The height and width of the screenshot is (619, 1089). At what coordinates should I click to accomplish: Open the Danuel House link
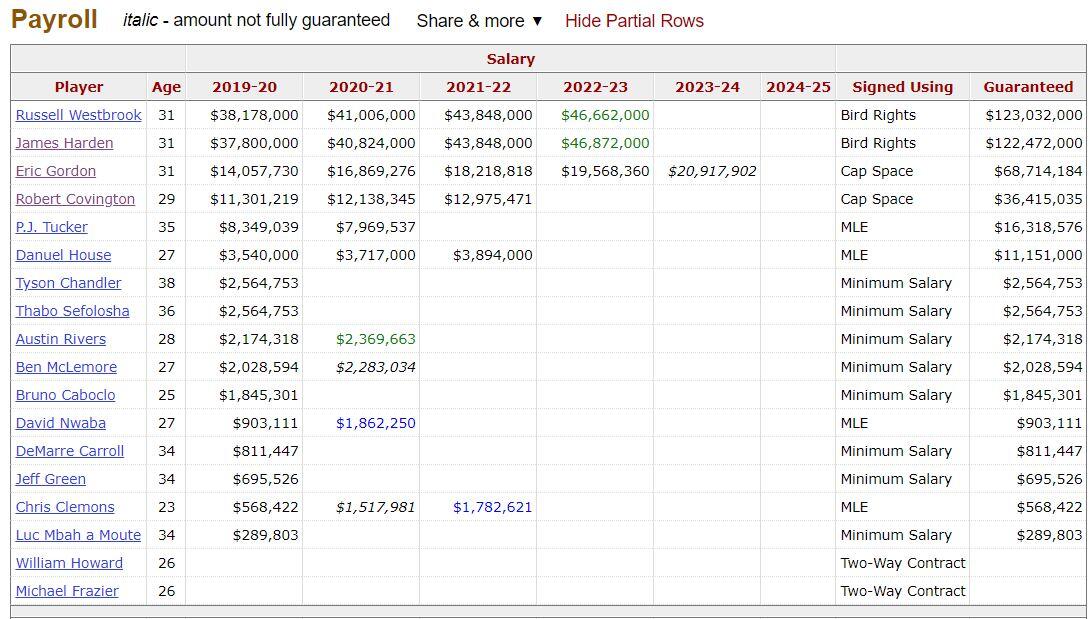pos(63,255)
